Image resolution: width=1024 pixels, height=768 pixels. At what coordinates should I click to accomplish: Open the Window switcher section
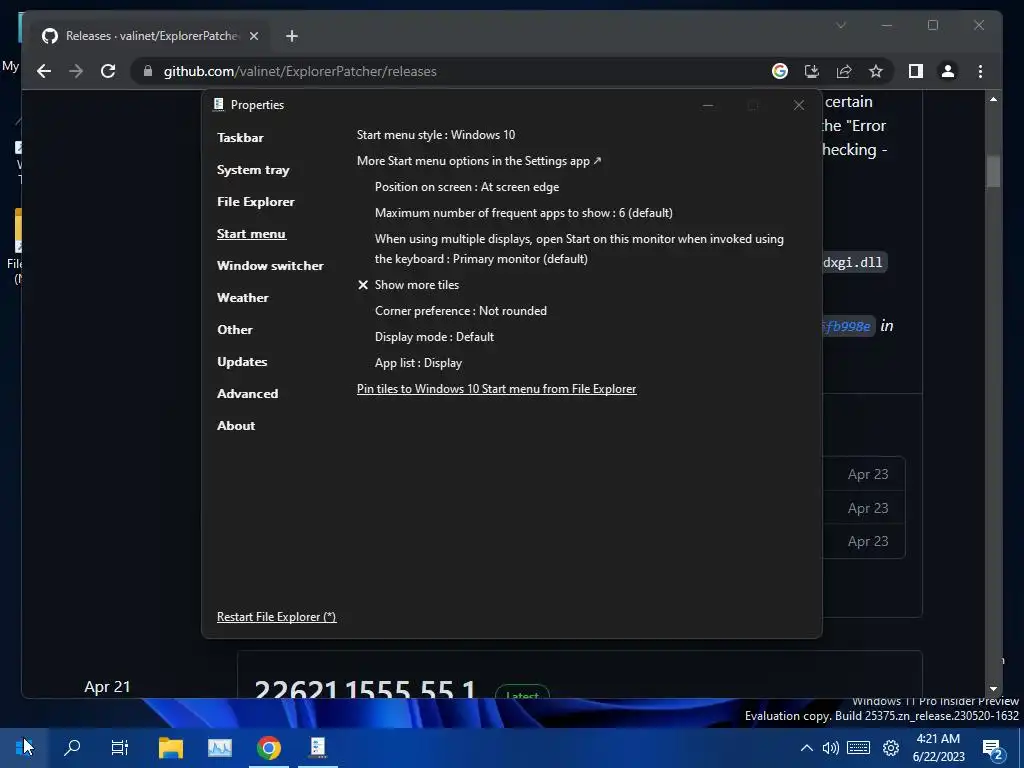[x=270, y=266]
